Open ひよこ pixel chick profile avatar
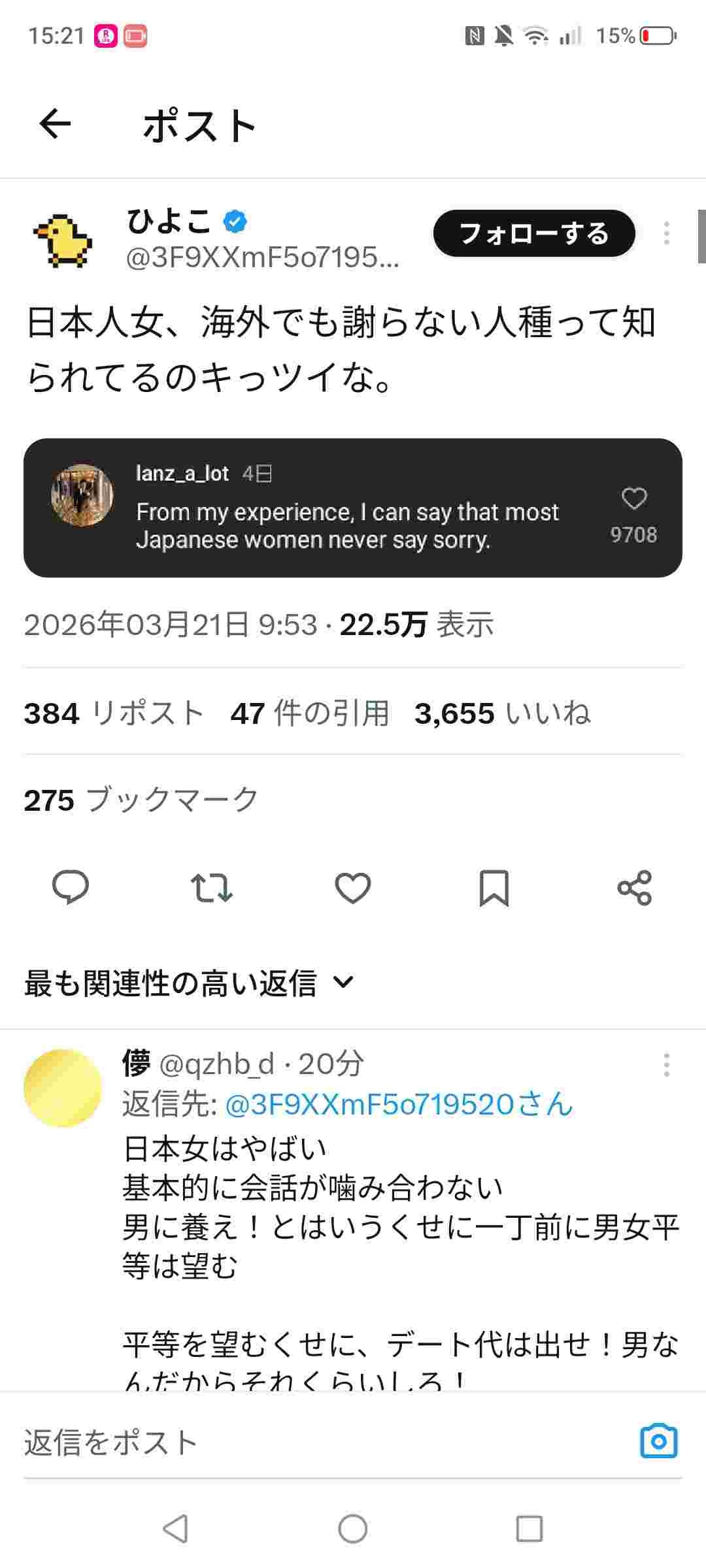Viewport: 706px width, 1568px height. [63, 240]
